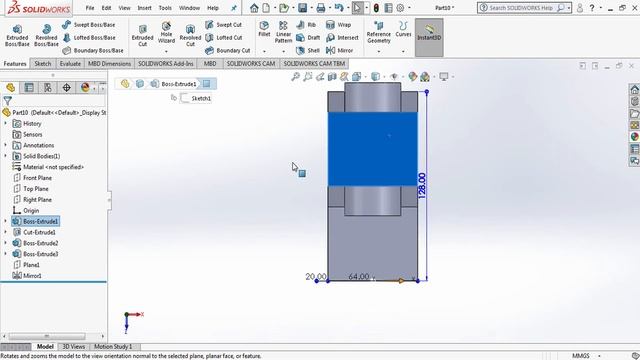The height and width of the screenshot is (360, 640).
Task: Open the Insert menu
Action: tap(144, 8)
